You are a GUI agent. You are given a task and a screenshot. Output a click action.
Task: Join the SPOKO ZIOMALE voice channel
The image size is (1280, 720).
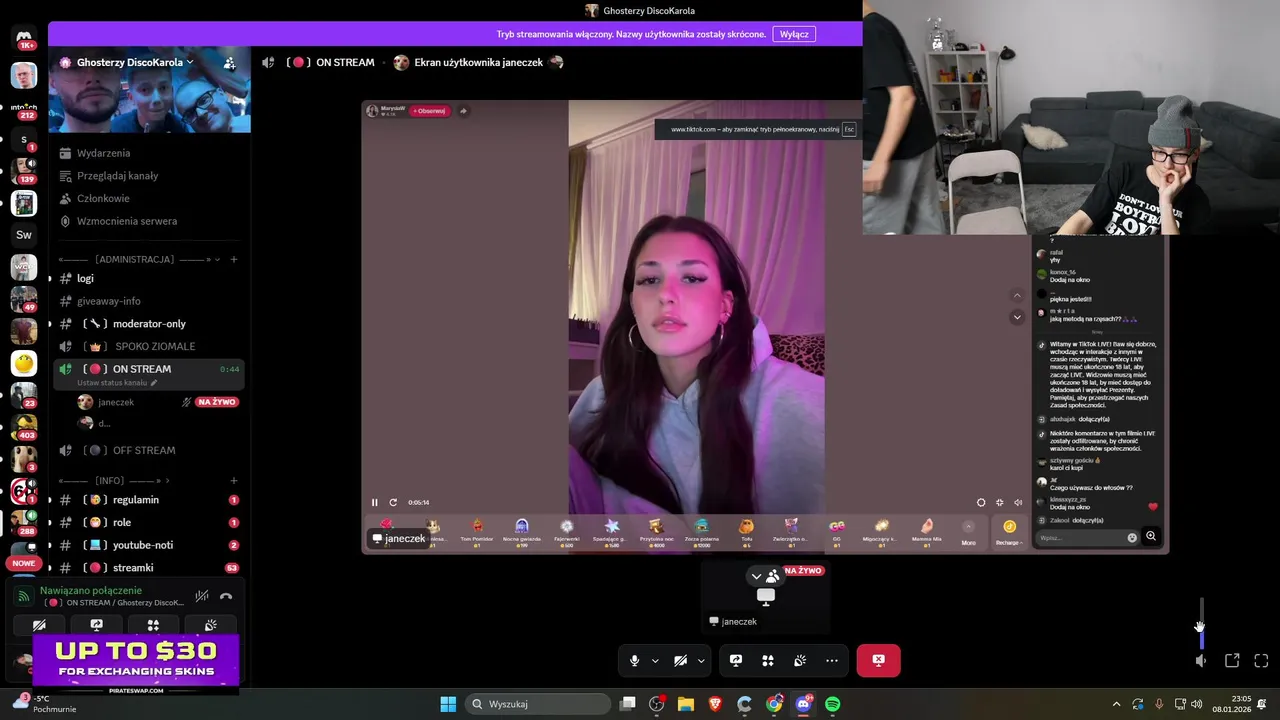pos(149,346)
